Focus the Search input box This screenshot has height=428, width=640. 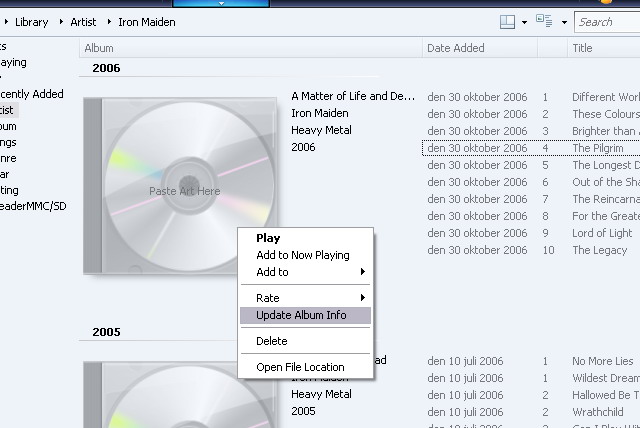[x=607, y=22]
